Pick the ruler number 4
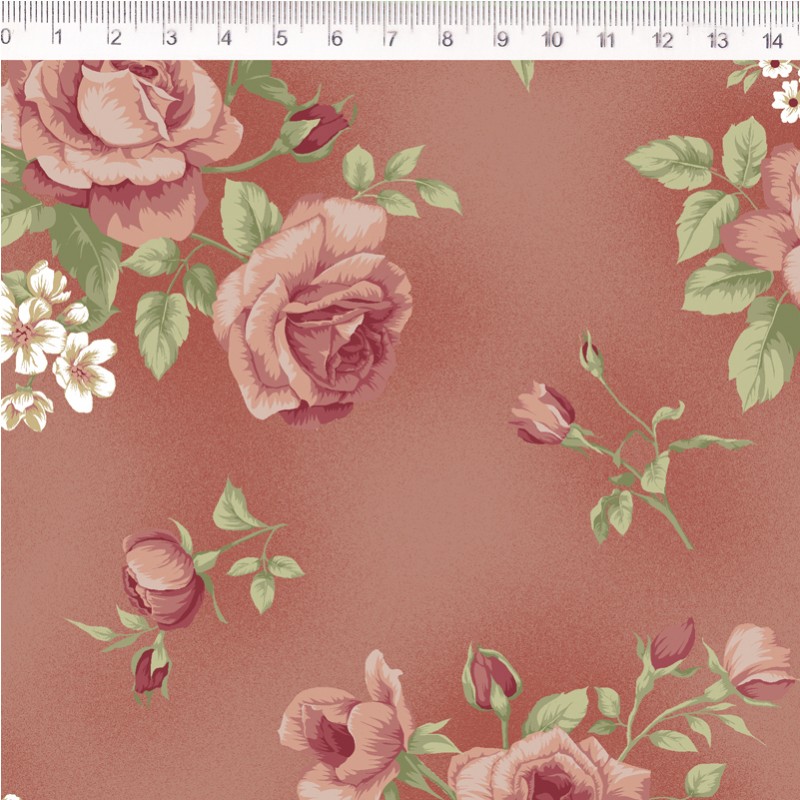Screen dimensions: 800x800 tap(226, 38)
